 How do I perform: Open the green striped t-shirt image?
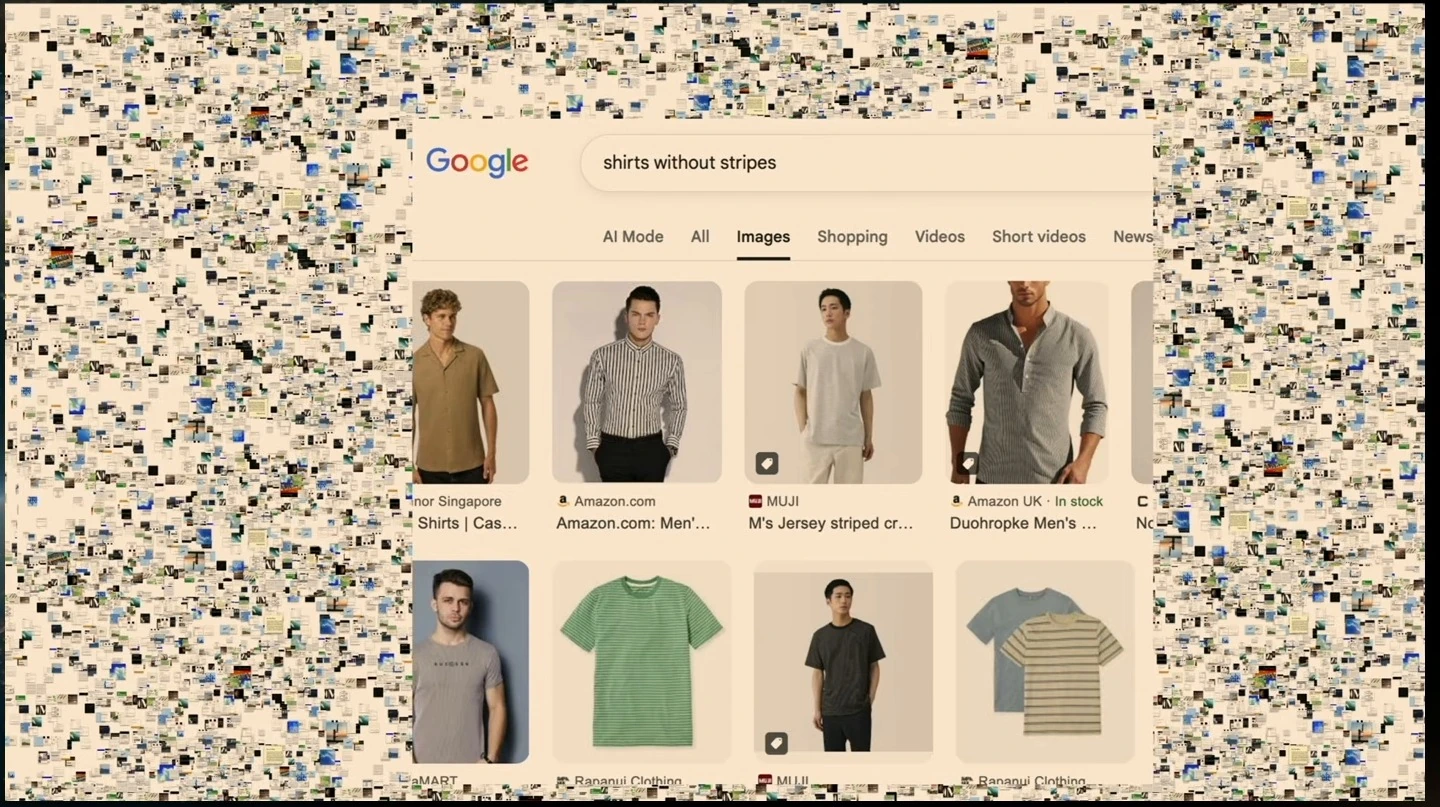641,662
